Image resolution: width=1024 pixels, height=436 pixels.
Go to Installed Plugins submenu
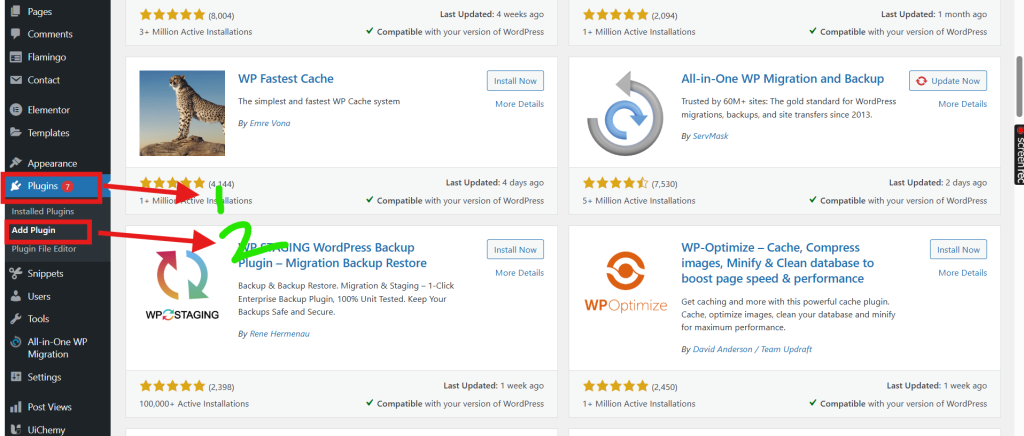tap(42, 211)
